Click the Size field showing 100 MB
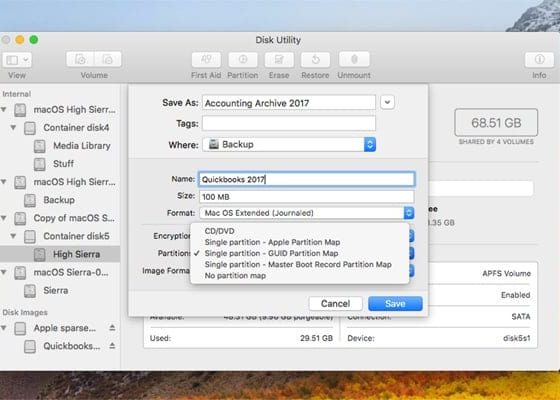This screenshot has width=560, height=400. 307,197
